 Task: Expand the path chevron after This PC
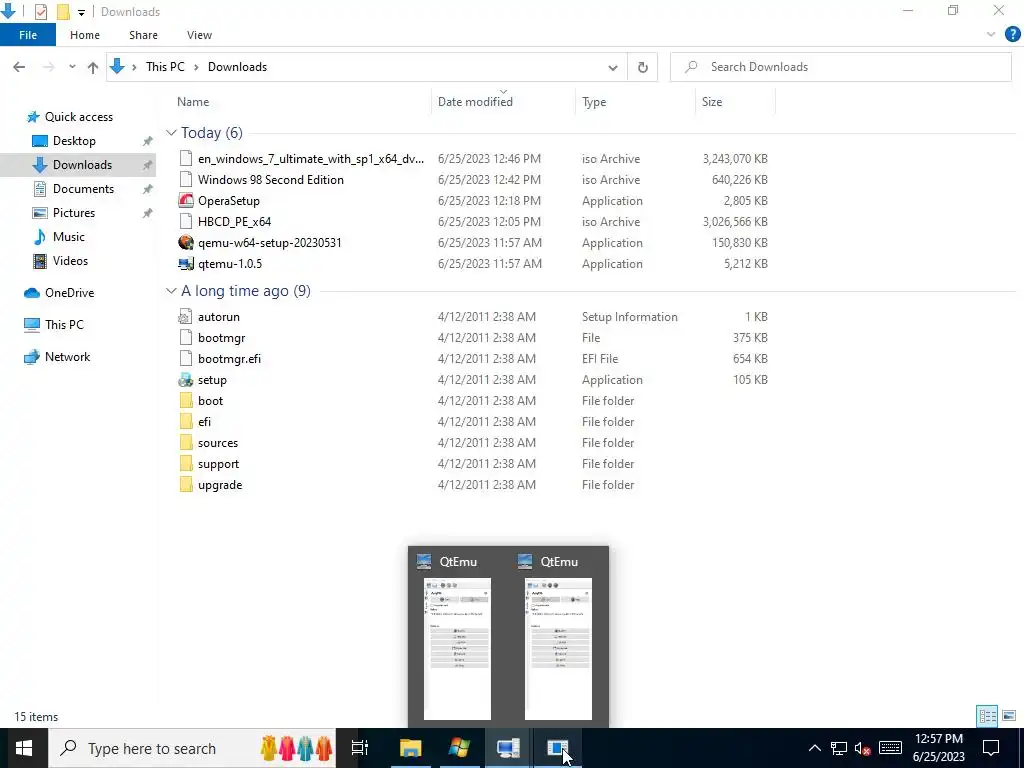tap(196, 67)
